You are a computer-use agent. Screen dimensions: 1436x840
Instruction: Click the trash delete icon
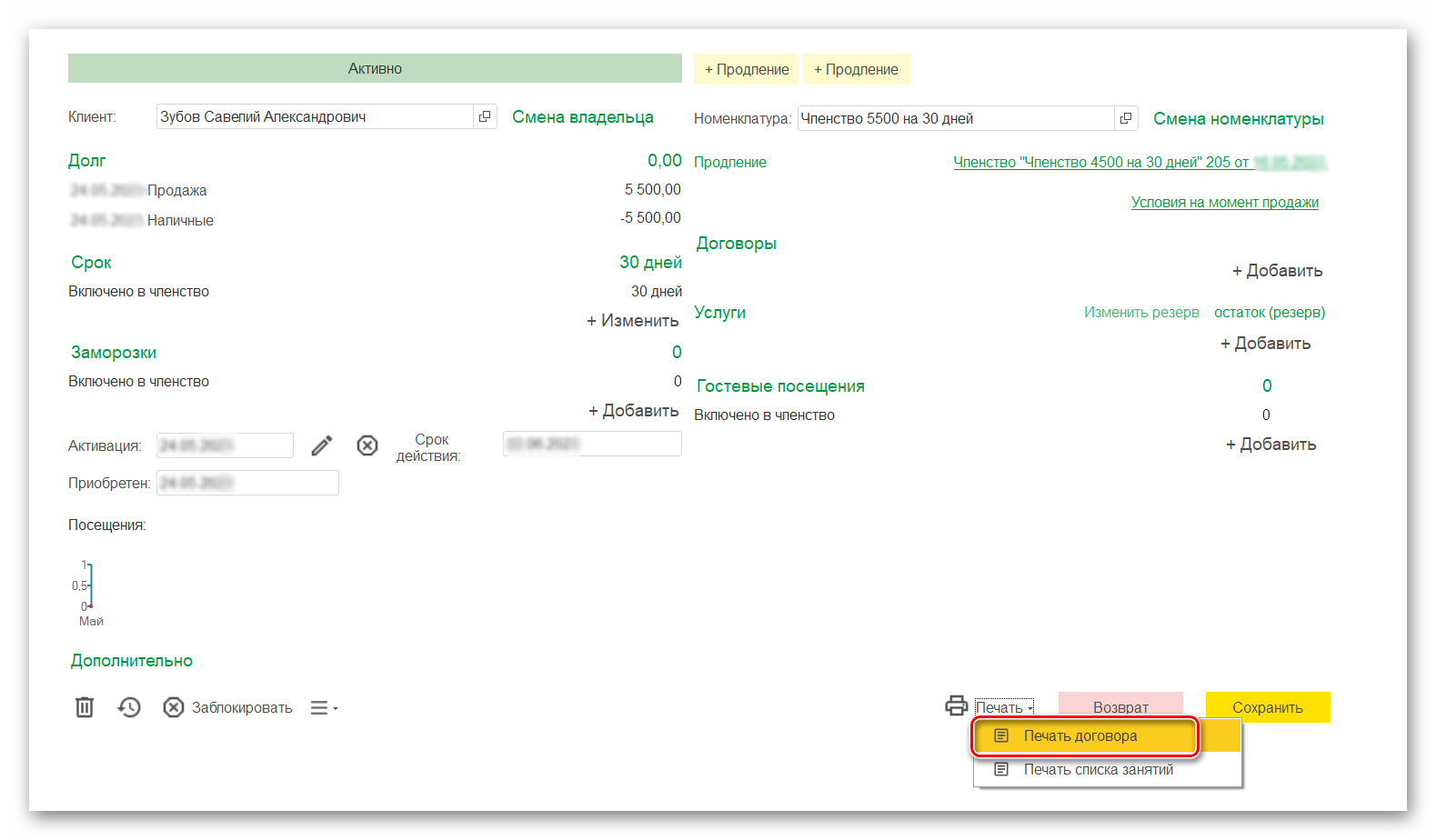pyautogui.click(x=85, y=707)
